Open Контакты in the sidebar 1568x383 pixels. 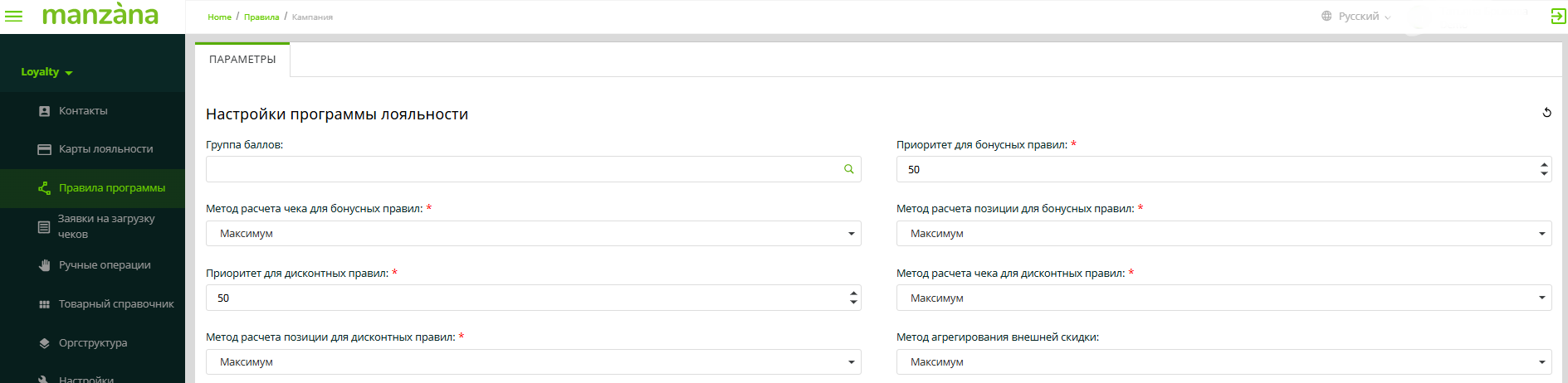(x=83, y=111)
